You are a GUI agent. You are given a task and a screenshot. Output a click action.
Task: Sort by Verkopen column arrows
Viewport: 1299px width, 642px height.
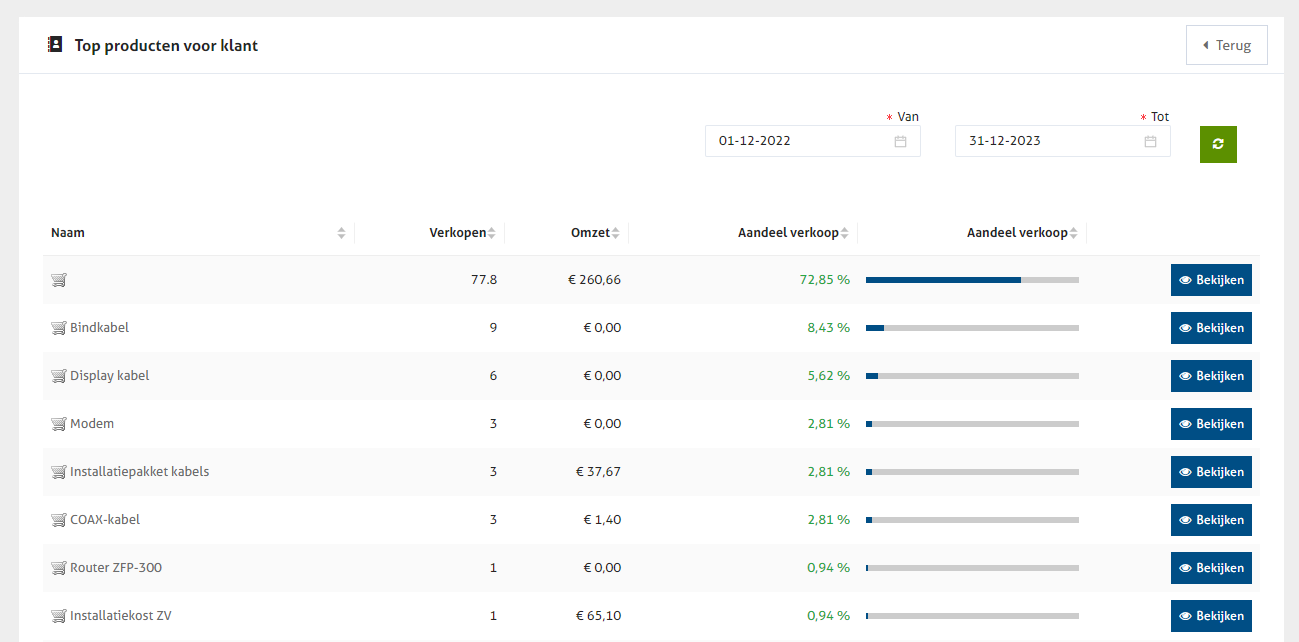492,233
